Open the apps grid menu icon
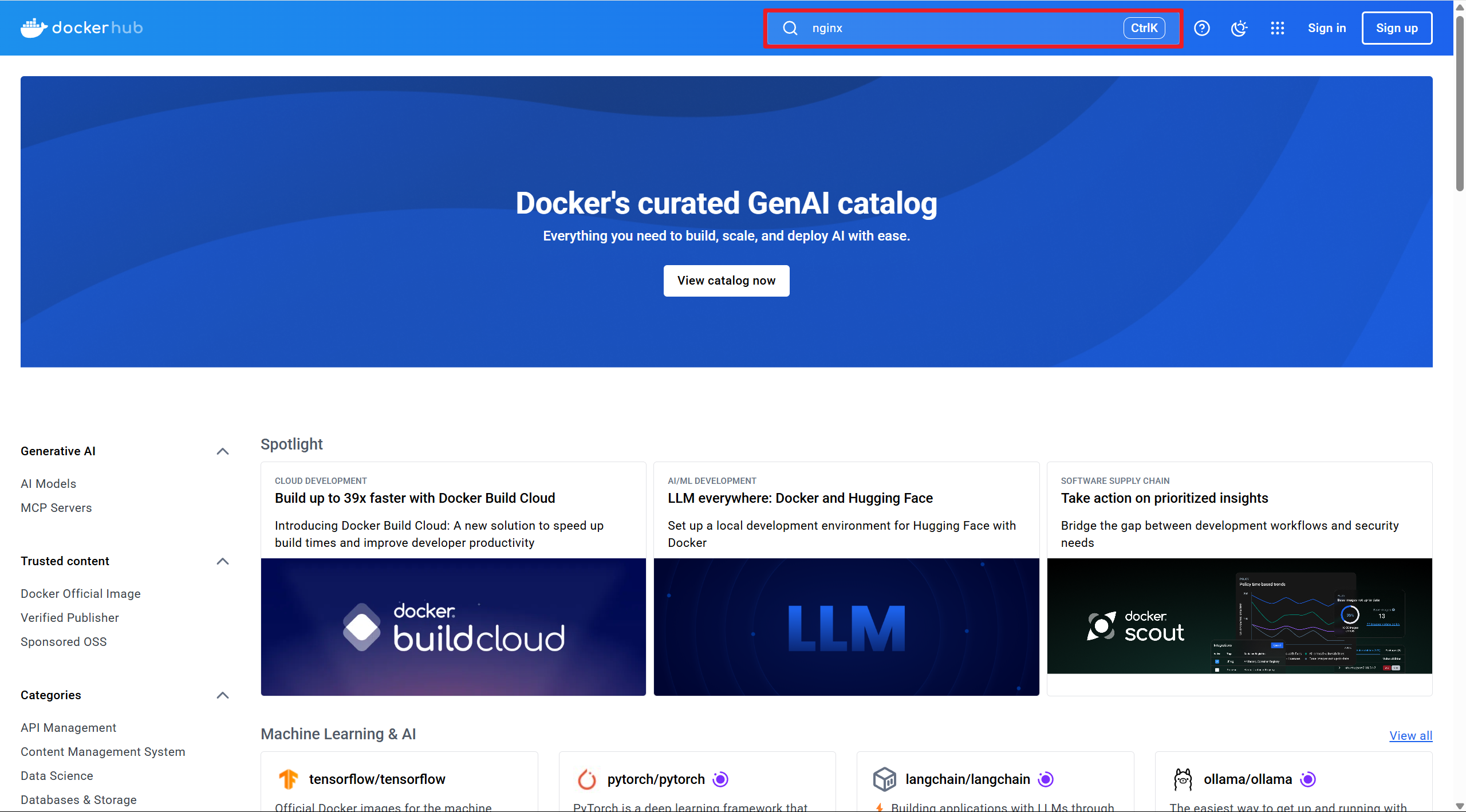Screen dimensions: 1466x812 click(x=1278, y=28)
